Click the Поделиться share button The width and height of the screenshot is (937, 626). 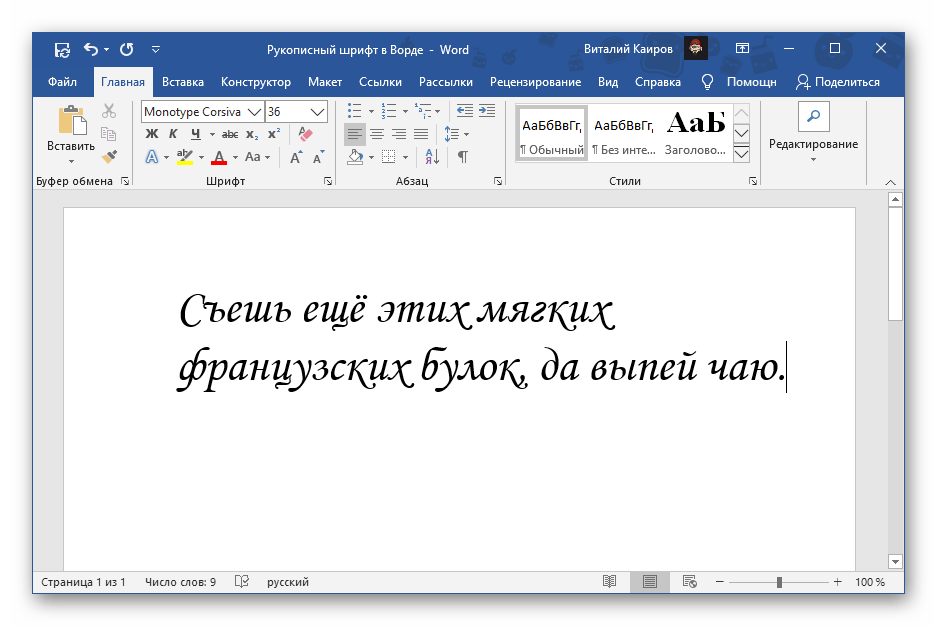(x=838, y=82)
